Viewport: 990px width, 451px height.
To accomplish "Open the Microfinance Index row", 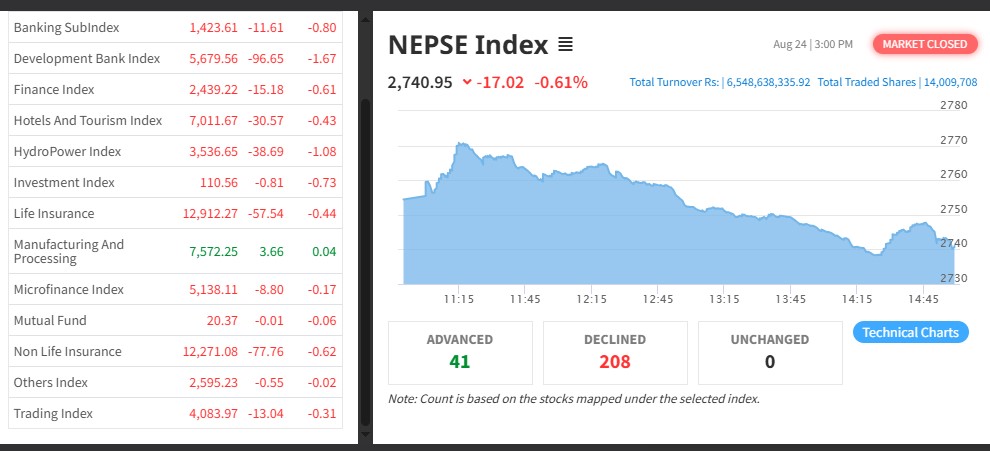I will [69, 289].
